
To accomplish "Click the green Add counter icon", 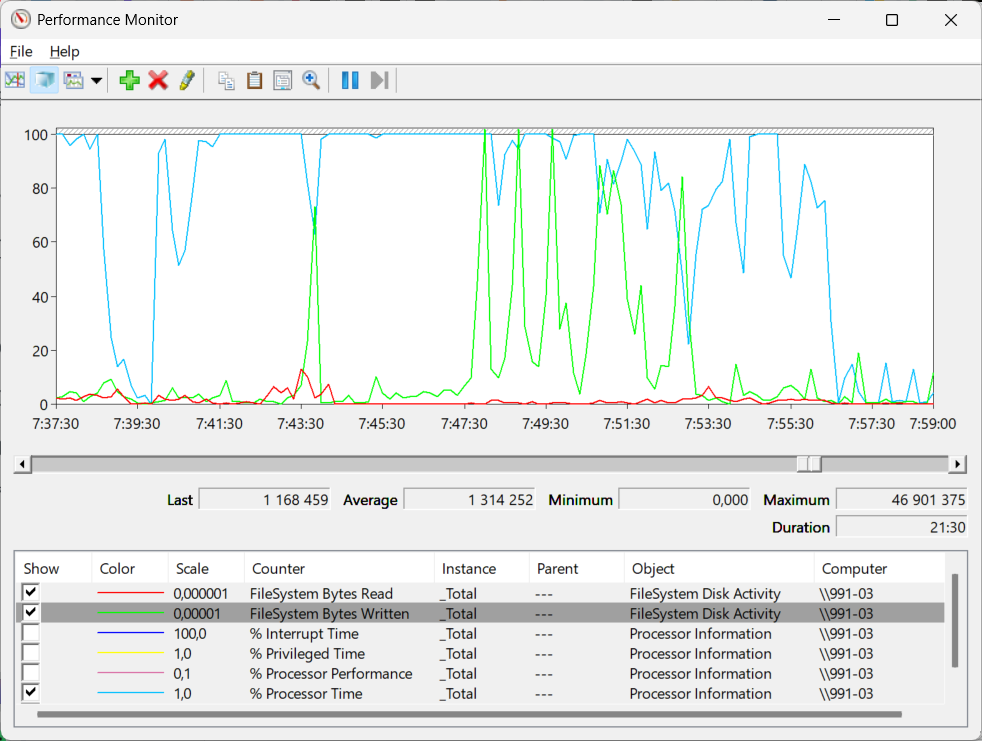I will 129,80.
